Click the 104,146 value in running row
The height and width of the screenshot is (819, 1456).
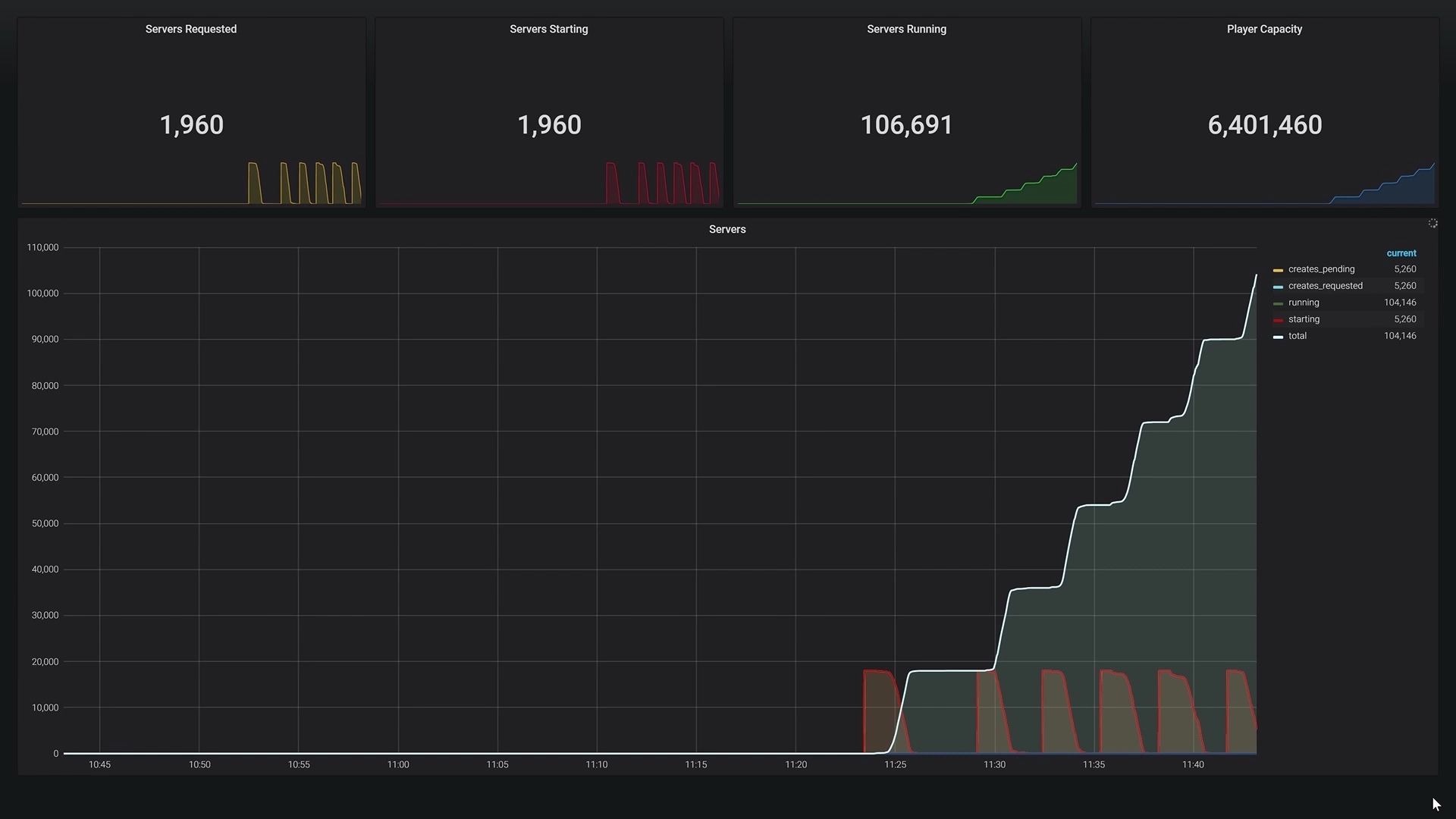1400,303
